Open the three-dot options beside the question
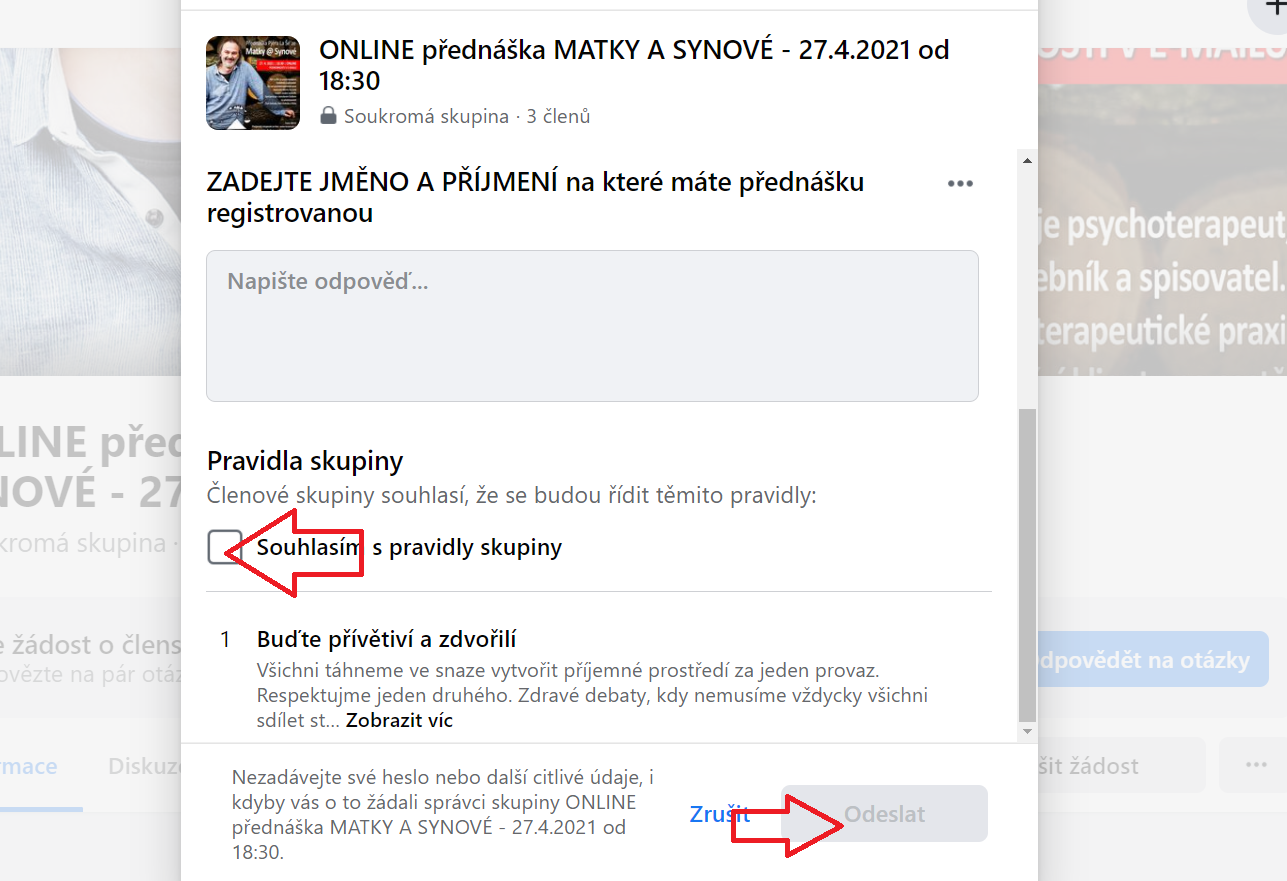Viewport: 1287px width, 881px height. (960, 184)
